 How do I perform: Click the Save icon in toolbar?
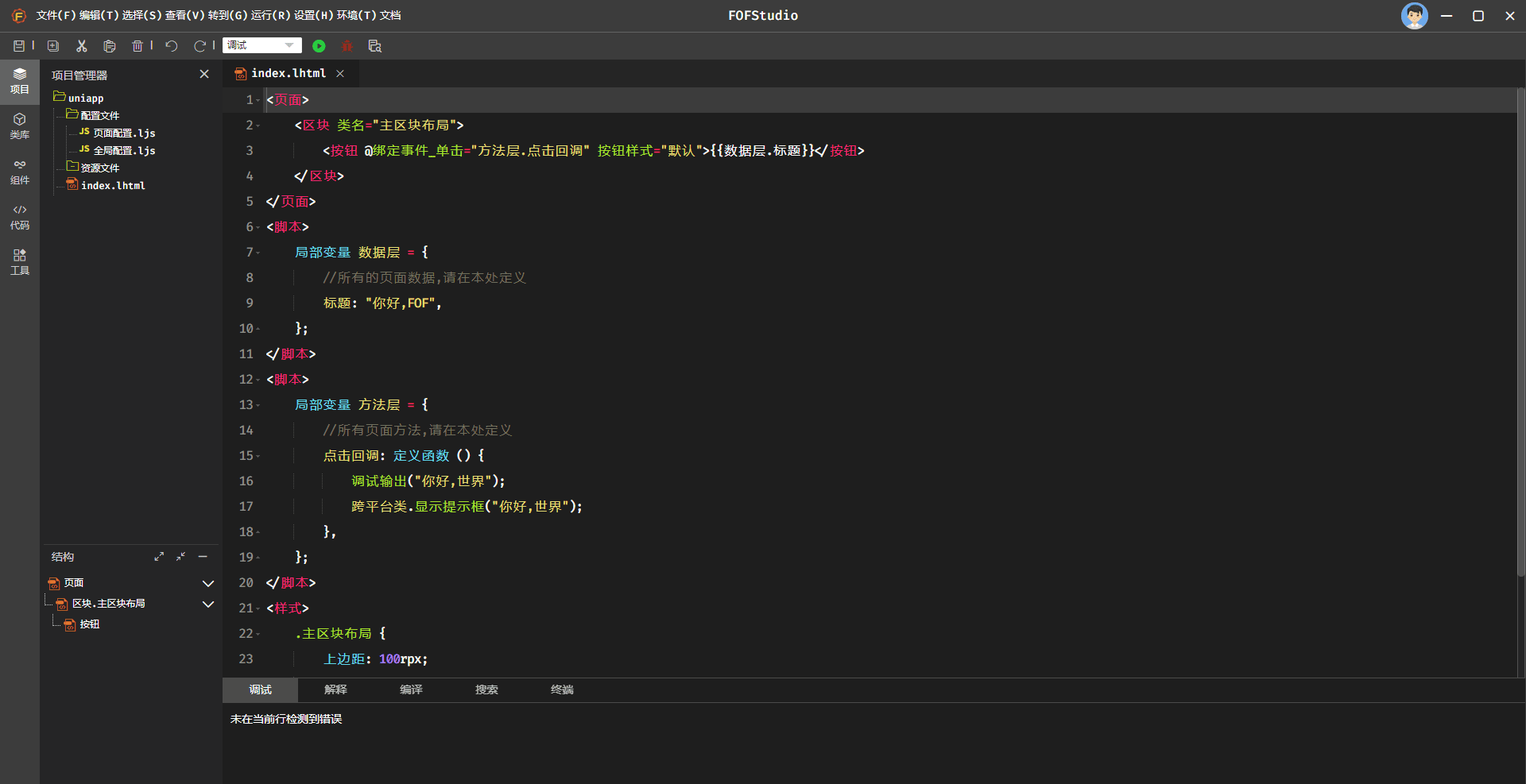pos(19,46)
